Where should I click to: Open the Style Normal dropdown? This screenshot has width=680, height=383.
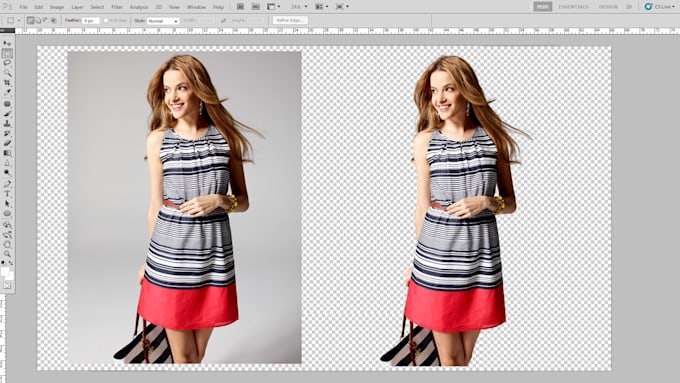click(163, 21)
